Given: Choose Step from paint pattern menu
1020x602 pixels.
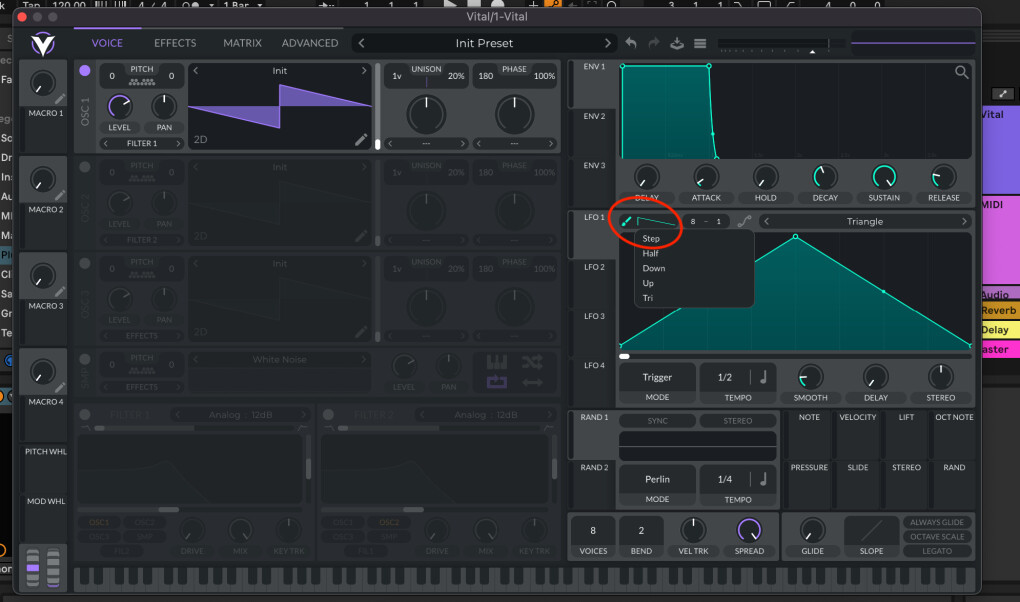Looking at the screenshot, I should point(651,238).
